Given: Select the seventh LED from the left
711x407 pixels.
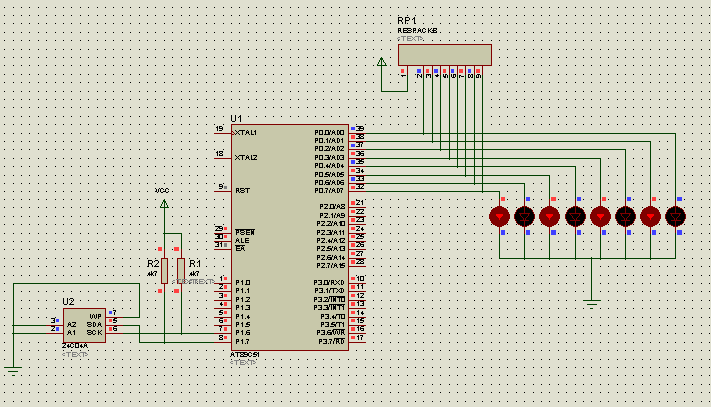Looking at the screenshot, I should tap(650, 216).
